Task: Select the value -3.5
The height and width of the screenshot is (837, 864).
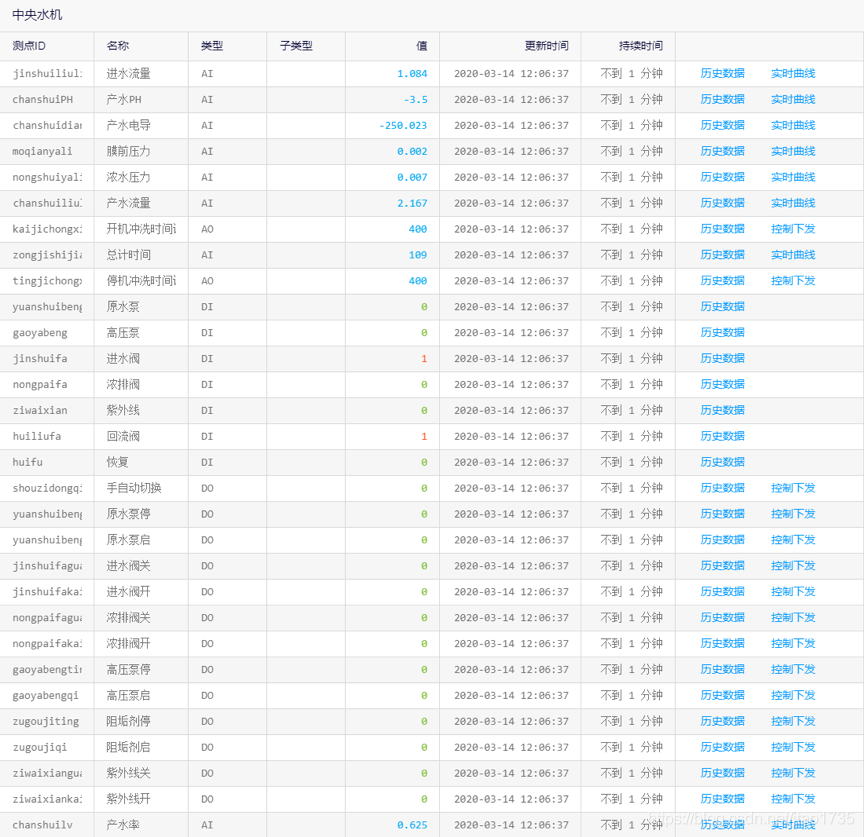Action: point(415,99)
